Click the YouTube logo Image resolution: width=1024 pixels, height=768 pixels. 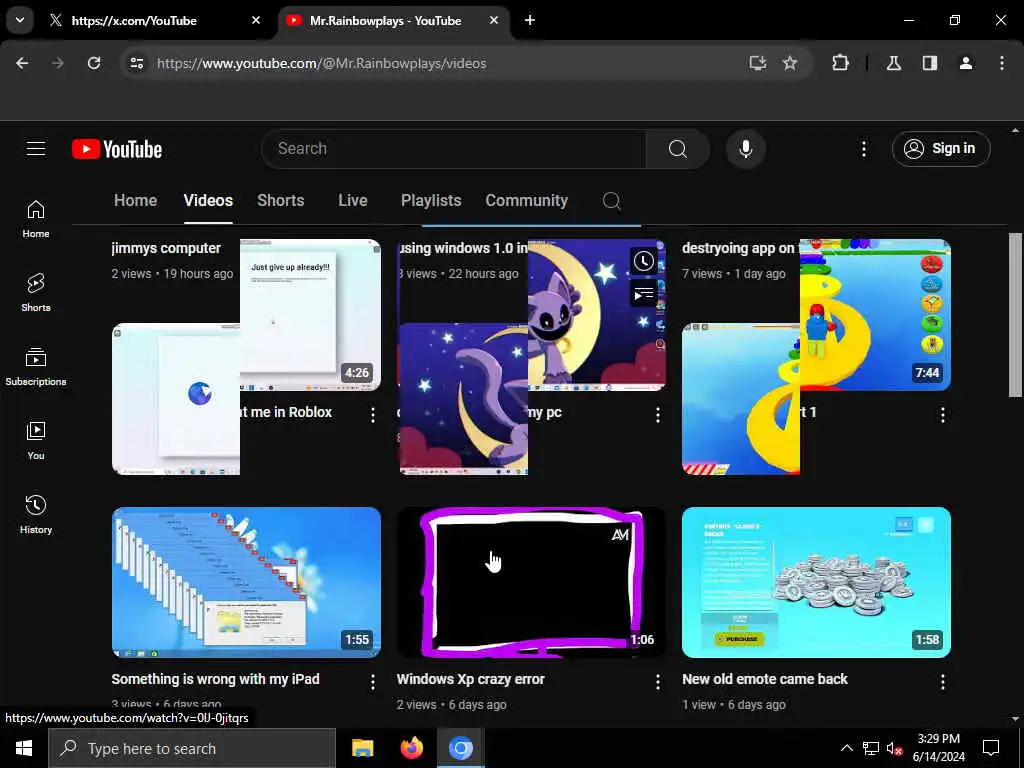point(117,149)
